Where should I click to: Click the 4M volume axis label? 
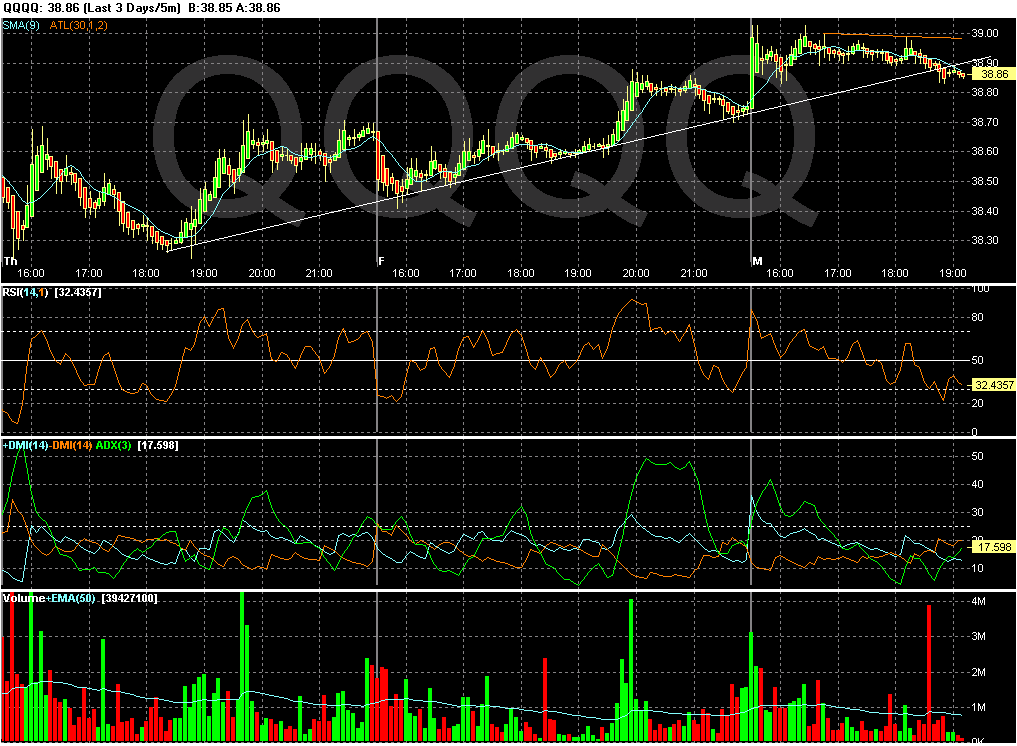(x=978, y=602)
